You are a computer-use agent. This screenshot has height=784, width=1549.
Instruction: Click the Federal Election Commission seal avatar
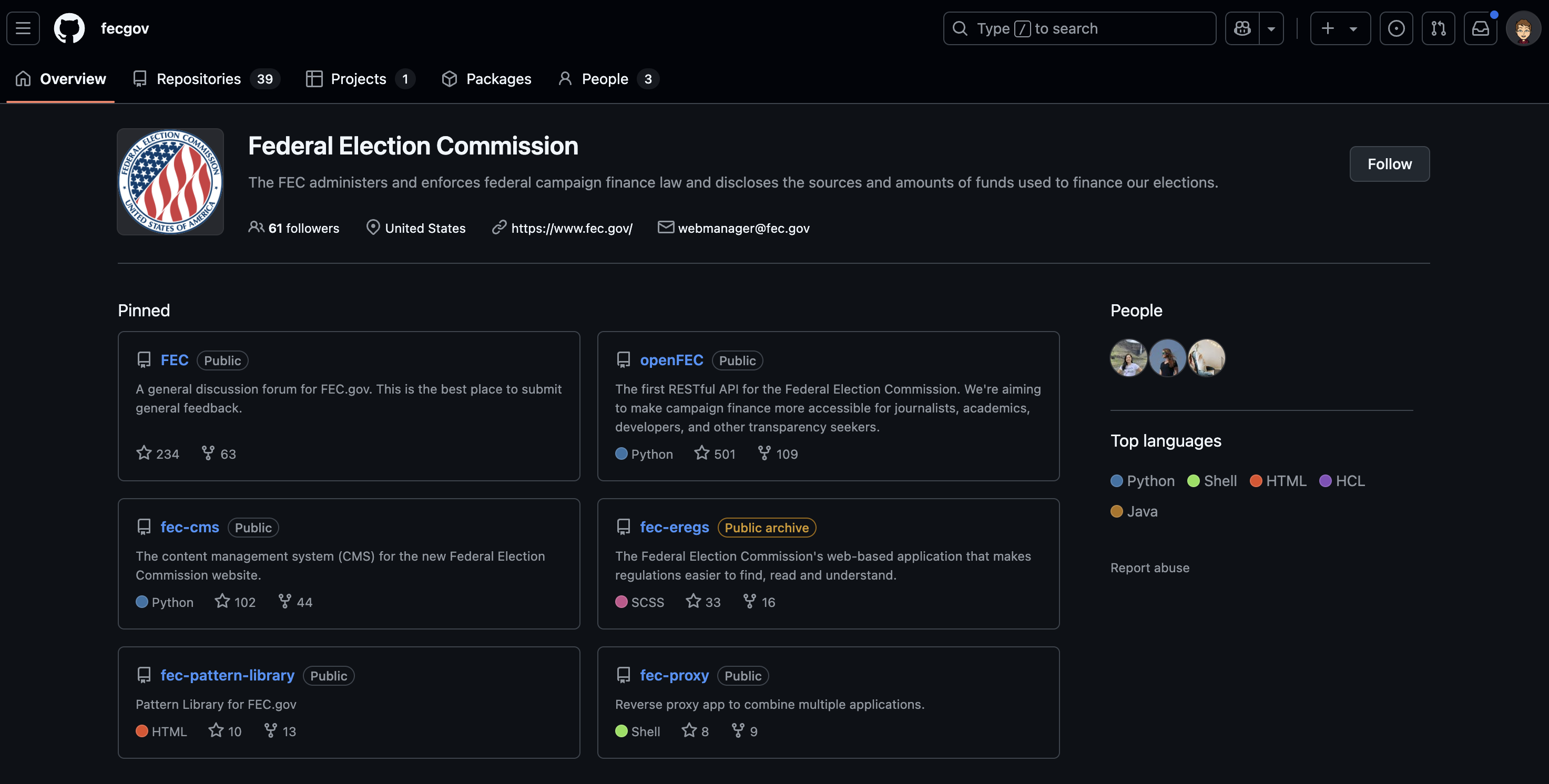(170, 181)
